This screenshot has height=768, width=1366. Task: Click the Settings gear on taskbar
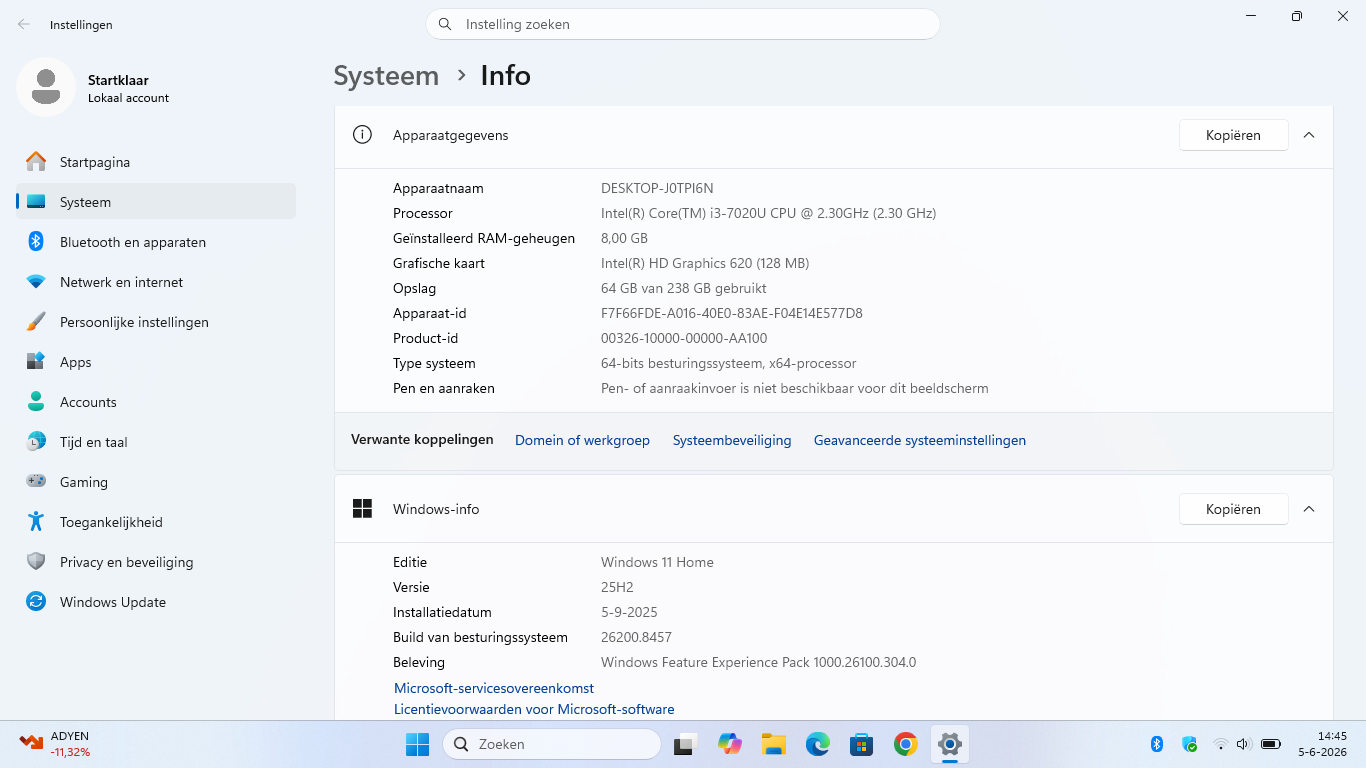coord(950,744)
